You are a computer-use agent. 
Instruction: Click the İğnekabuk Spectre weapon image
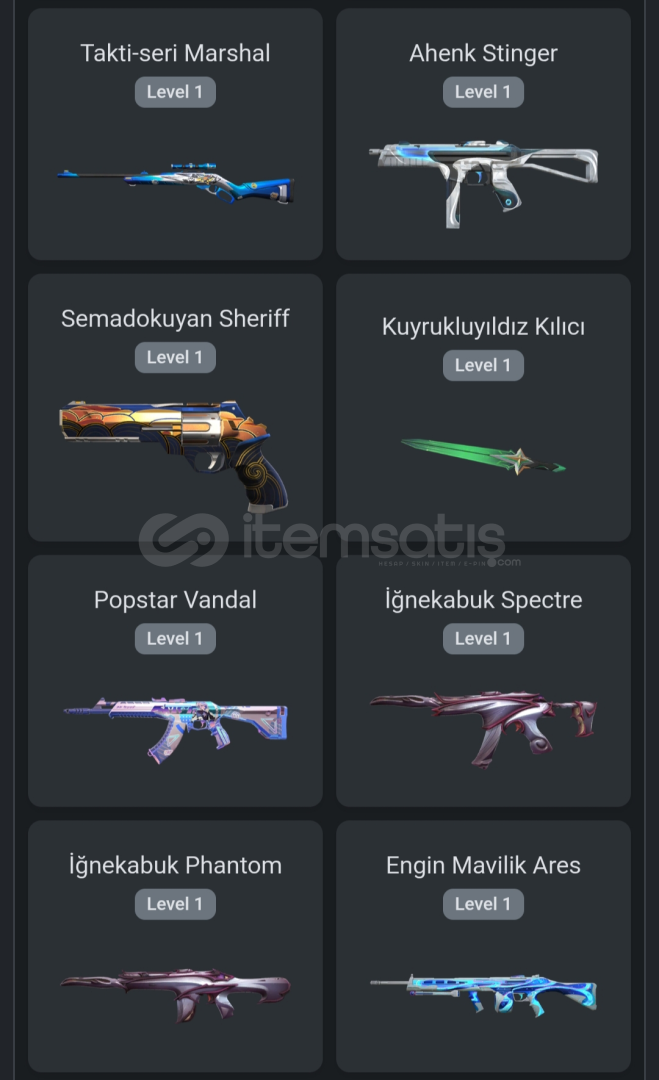point(483,729)
